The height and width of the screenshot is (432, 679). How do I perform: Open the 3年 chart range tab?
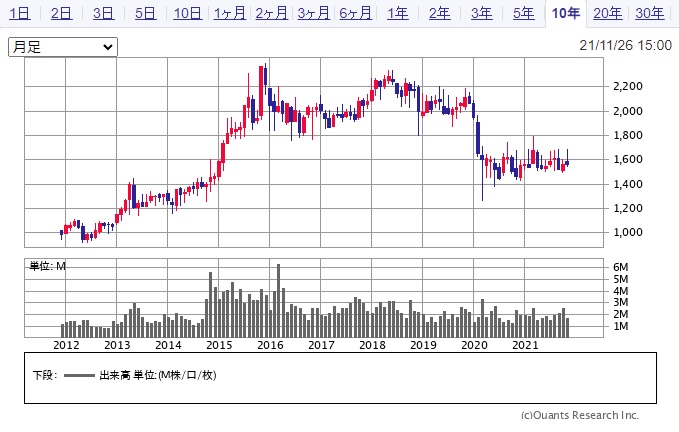[482, 13]
